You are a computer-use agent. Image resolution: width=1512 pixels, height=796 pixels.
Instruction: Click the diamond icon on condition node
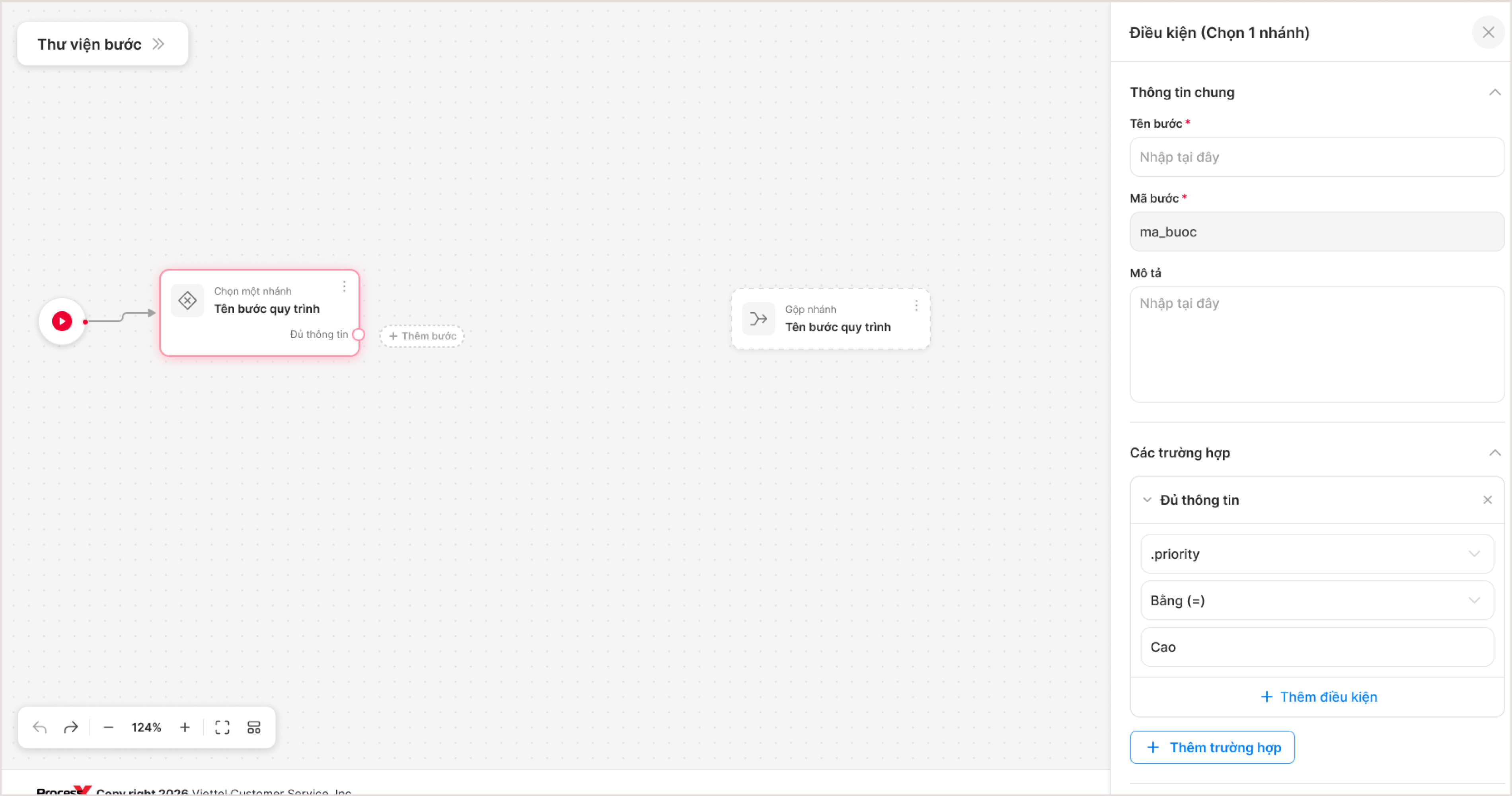coord(187,300)
